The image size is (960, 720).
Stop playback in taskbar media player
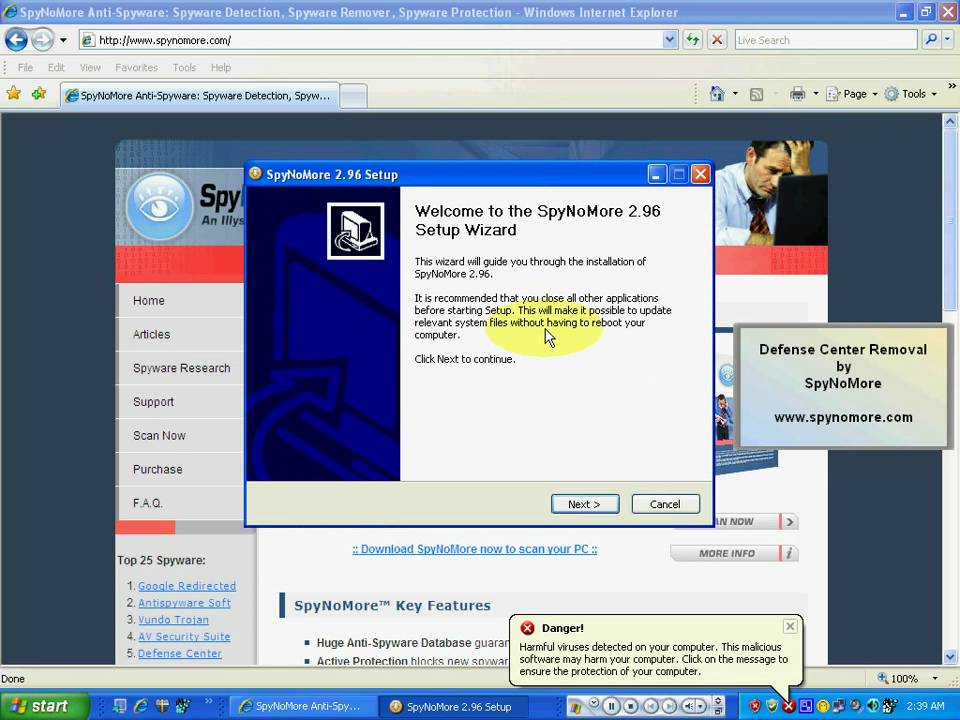click(x=631, y=706)
